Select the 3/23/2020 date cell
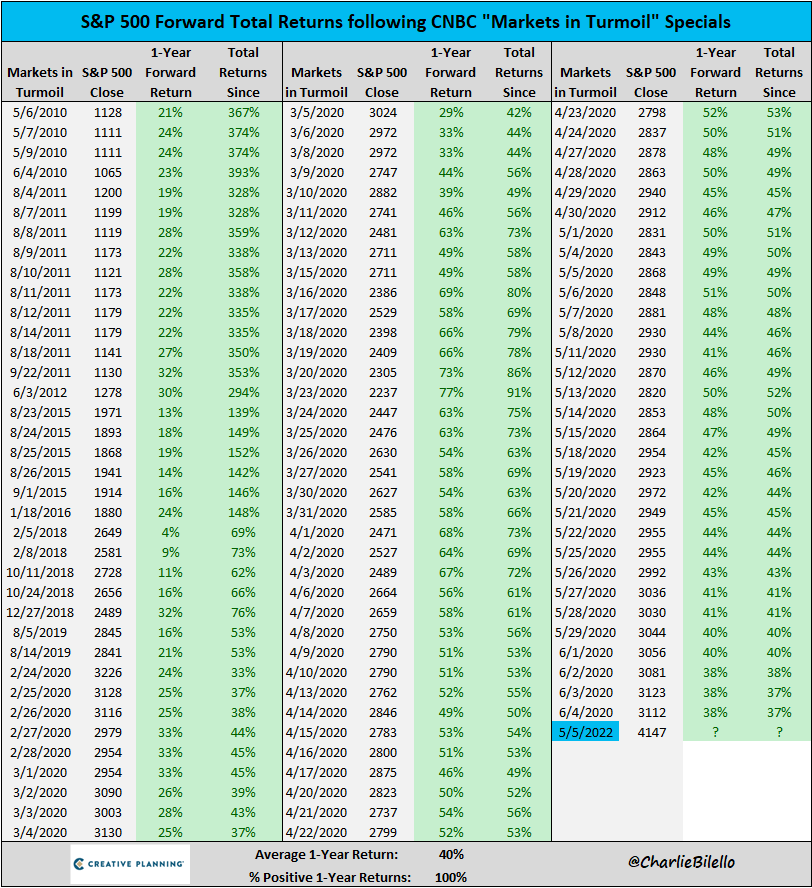Image resolution: width=812 pixels, height=888 pixels. coord(317,392)
